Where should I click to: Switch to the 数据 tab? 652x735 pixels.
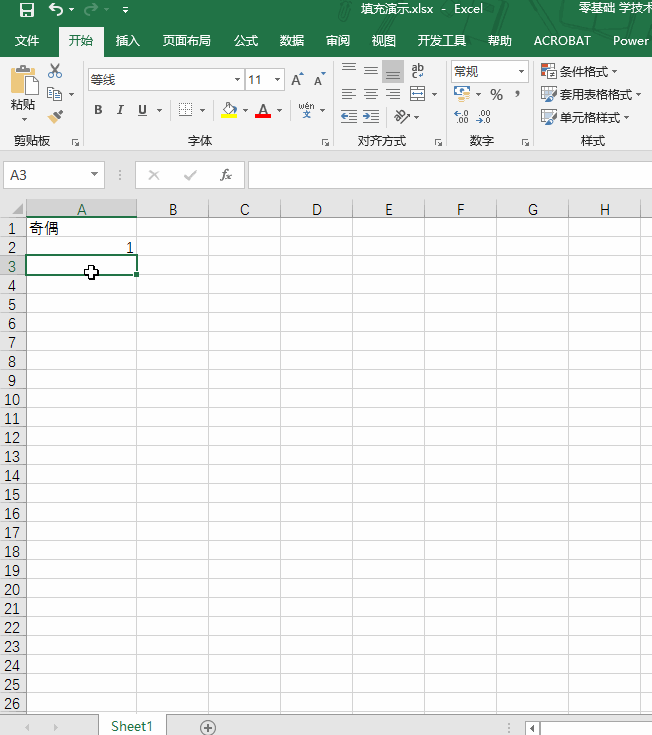click(x=292, y=41)
